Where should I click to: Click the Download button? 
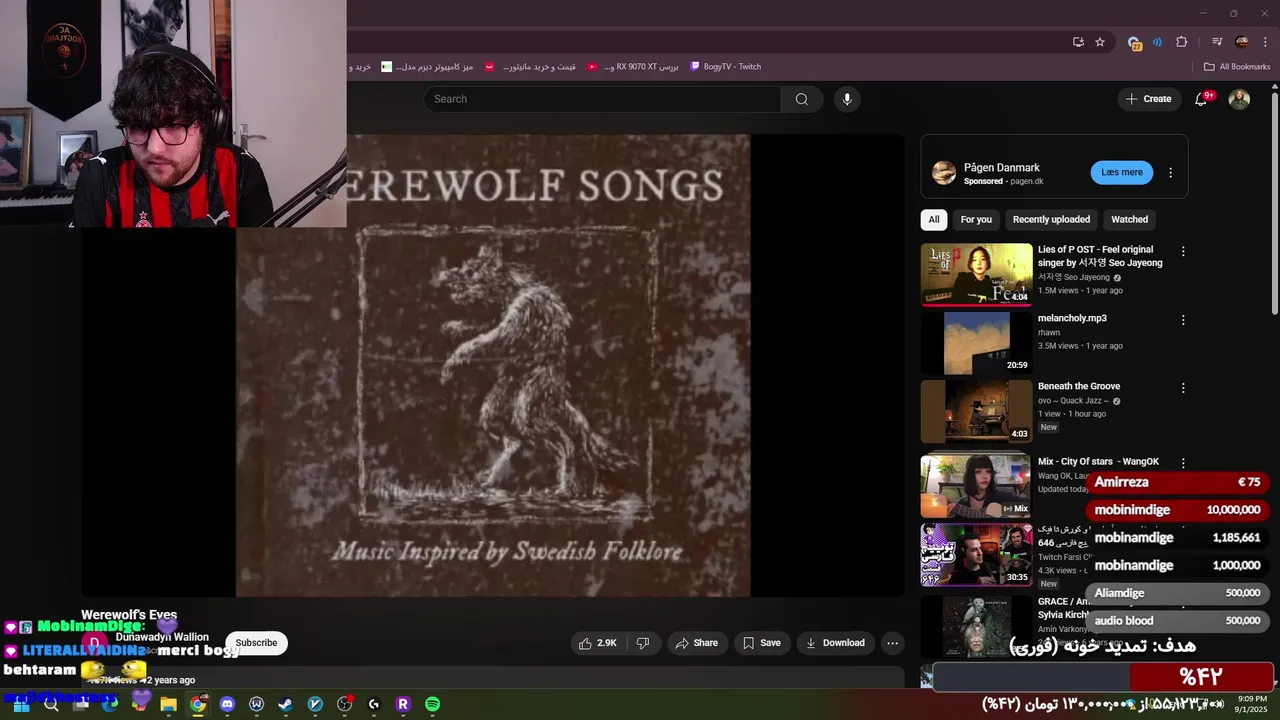click(835, 643)
